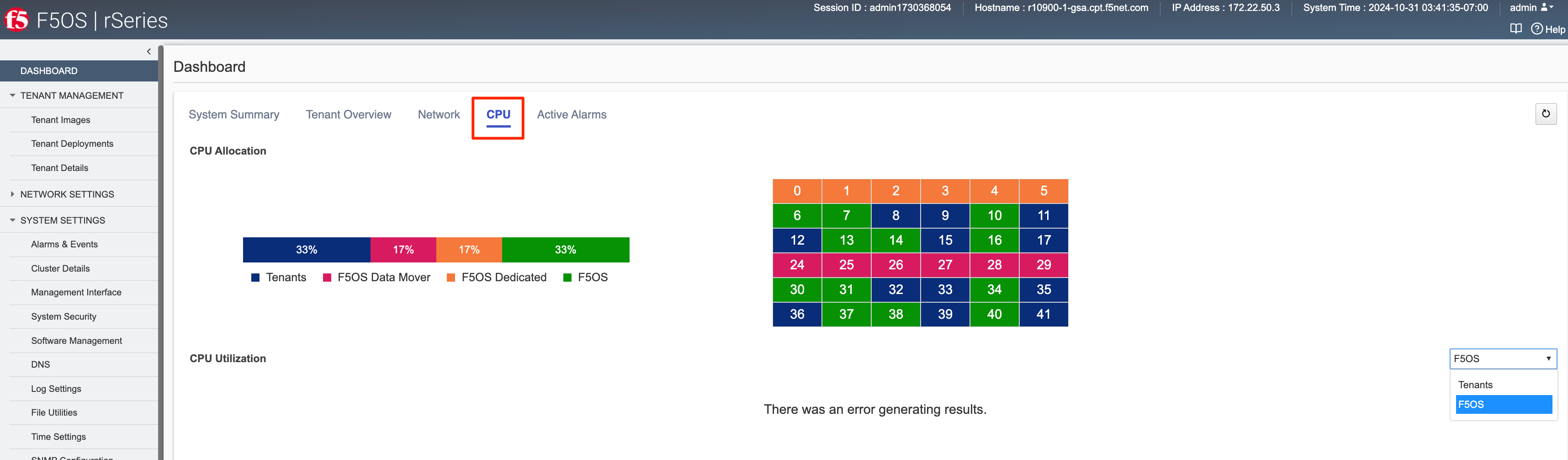Image resolution: width=1568 pixels, height=460 pixels.
Task: Toggle the Tenants legend entry
Action: [x=279, y=277]
